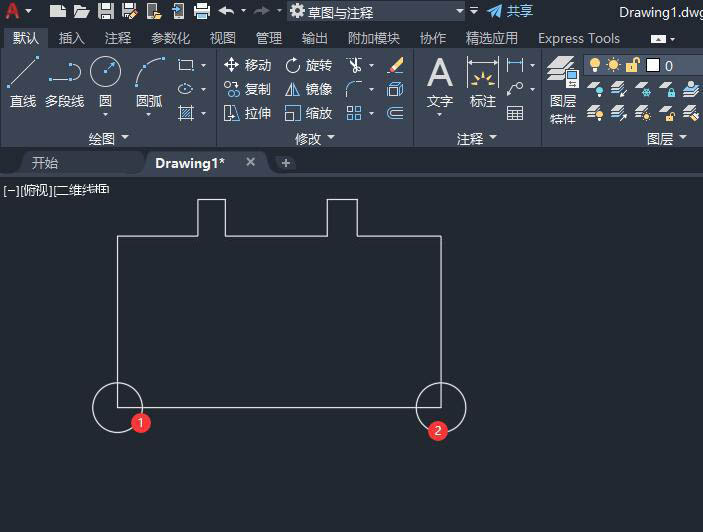Open the Trim tool dropdown arrow
703x532 pixels.
point(371,65)
